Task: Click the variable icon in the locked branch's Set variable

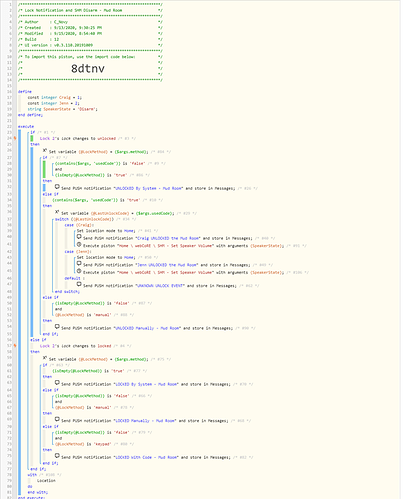Action: click(x=45, y=358)
